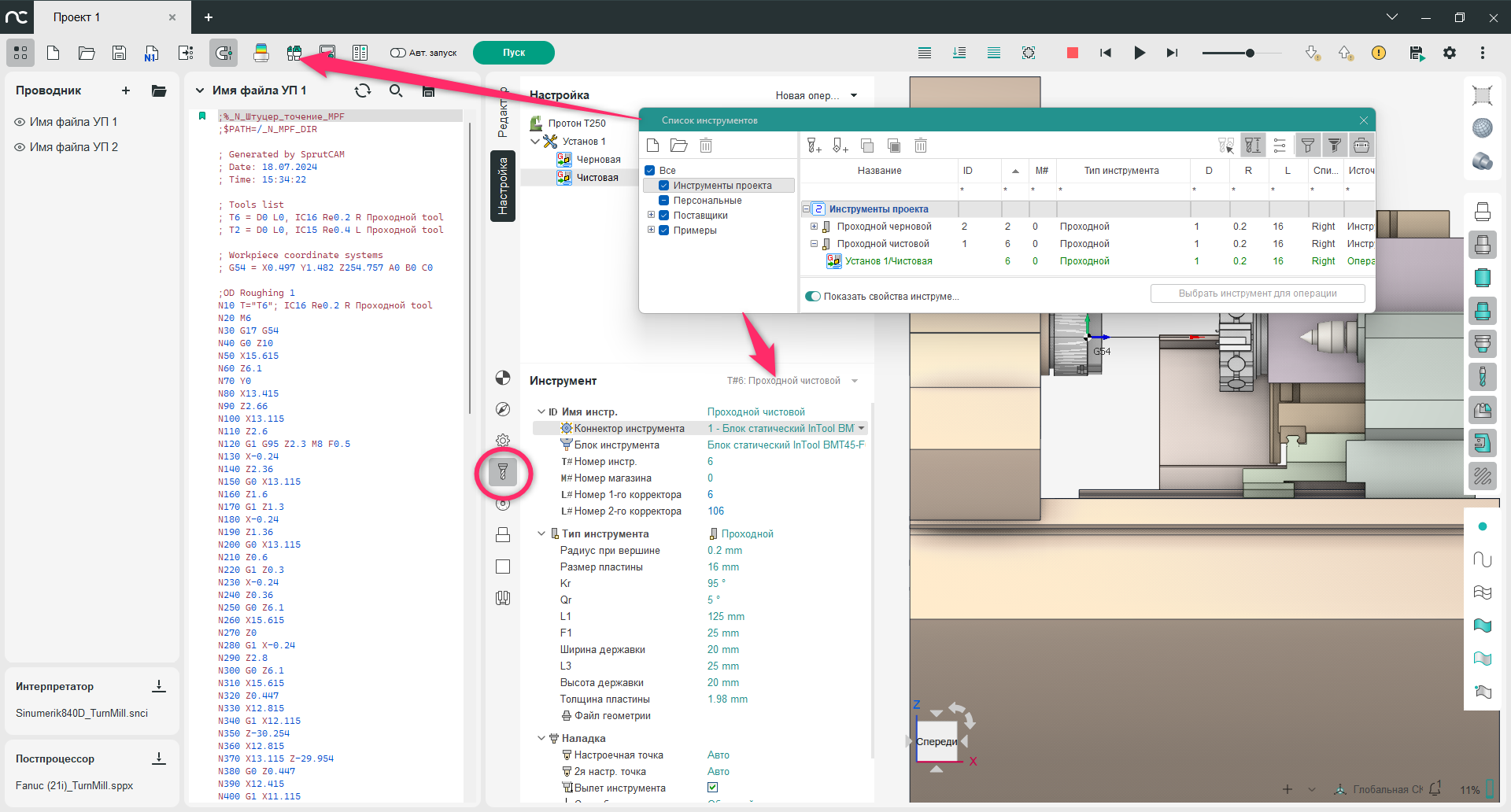Click the refresh icon in program panel
Viewport: 1511px width, 812px height.
tap(363, 90)
